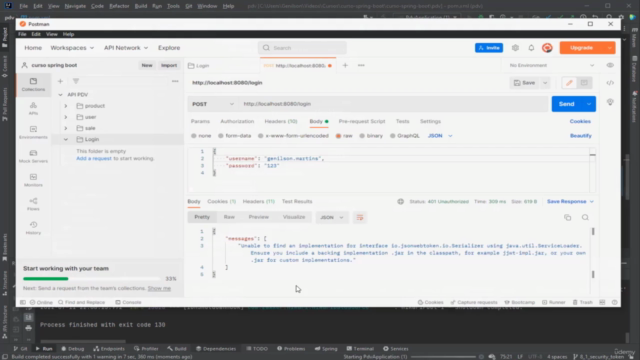Viewport: 640px width, 360px height.
Task: Click the Cookies link under Send
Action: [580, 121]
